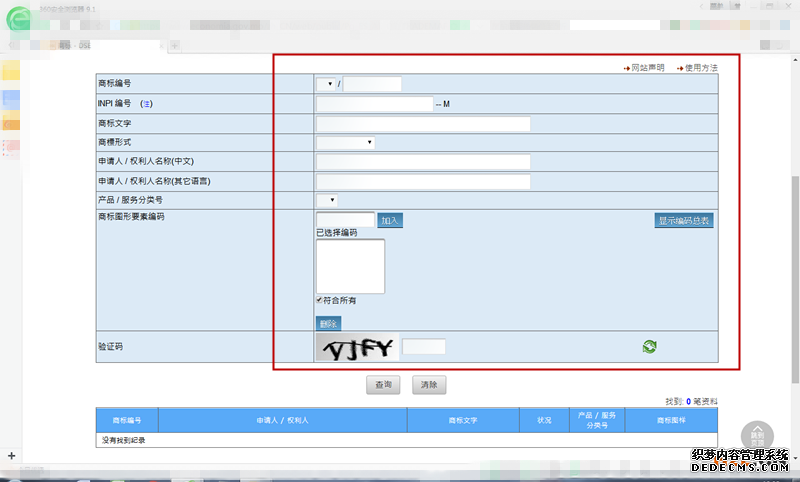Click the (注) note link beside INPI 编号
This screenshot has height=482, width=800.
coord(146,104)
